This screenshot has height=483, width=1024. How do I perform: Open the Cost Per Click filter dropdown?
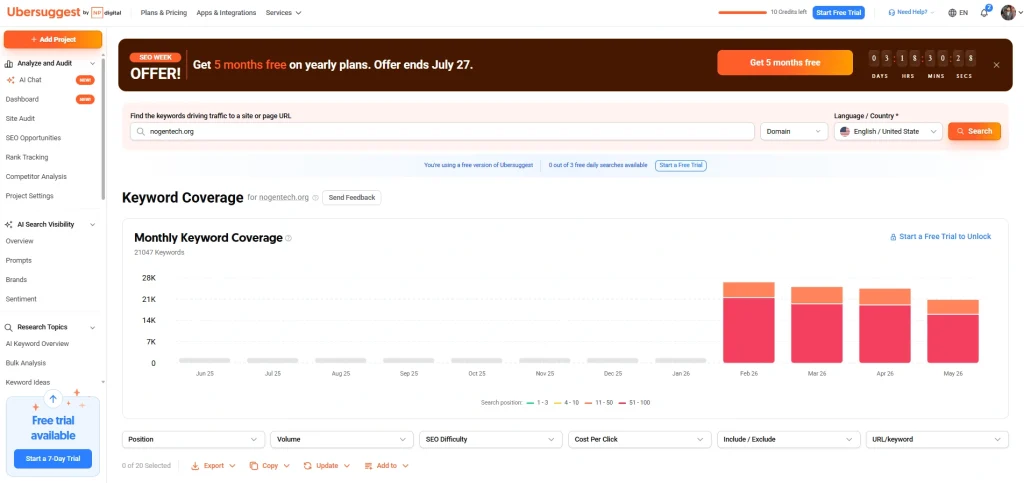[639, 440]
